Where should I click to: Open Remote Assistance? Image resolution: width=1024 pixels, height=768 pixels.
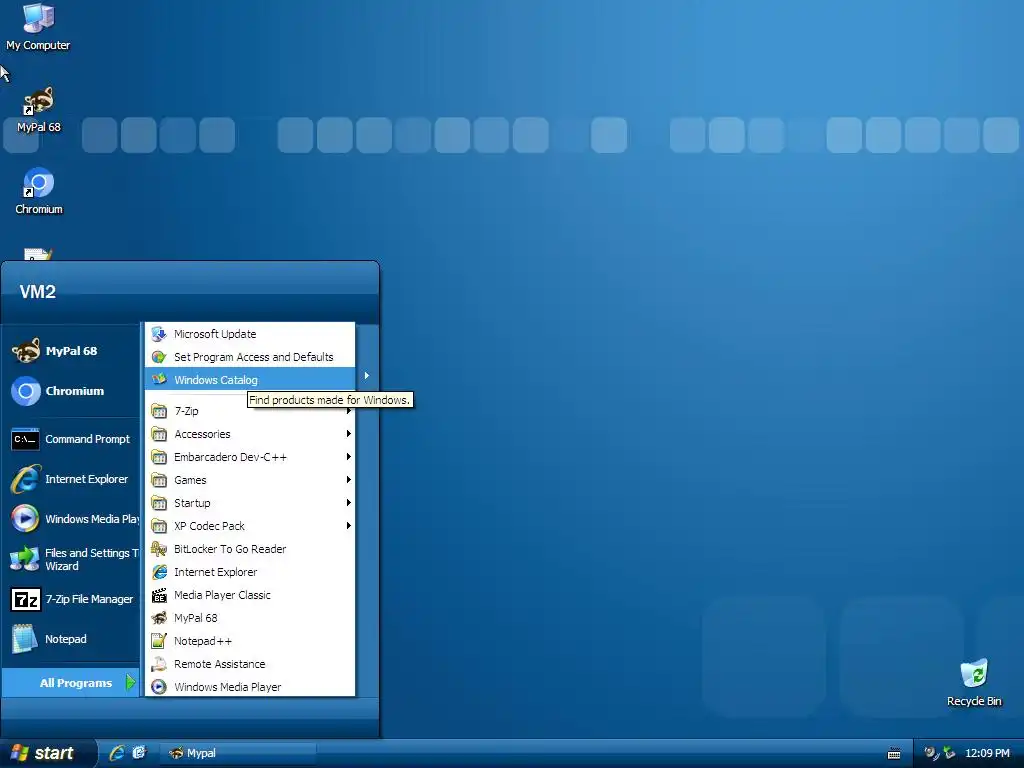[250, 664]
